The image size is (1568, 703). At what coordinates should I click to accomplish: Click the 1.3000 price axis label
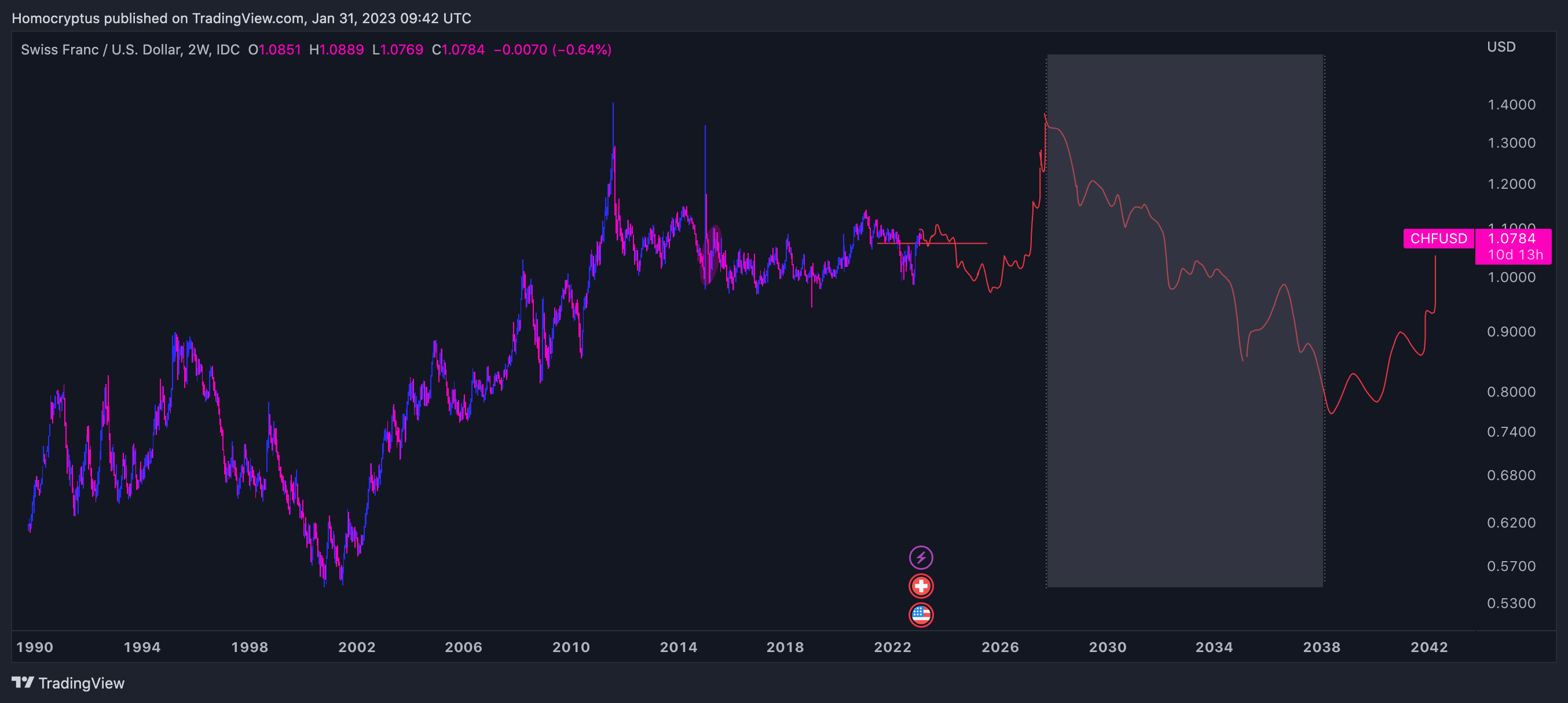click(1511, 142)
